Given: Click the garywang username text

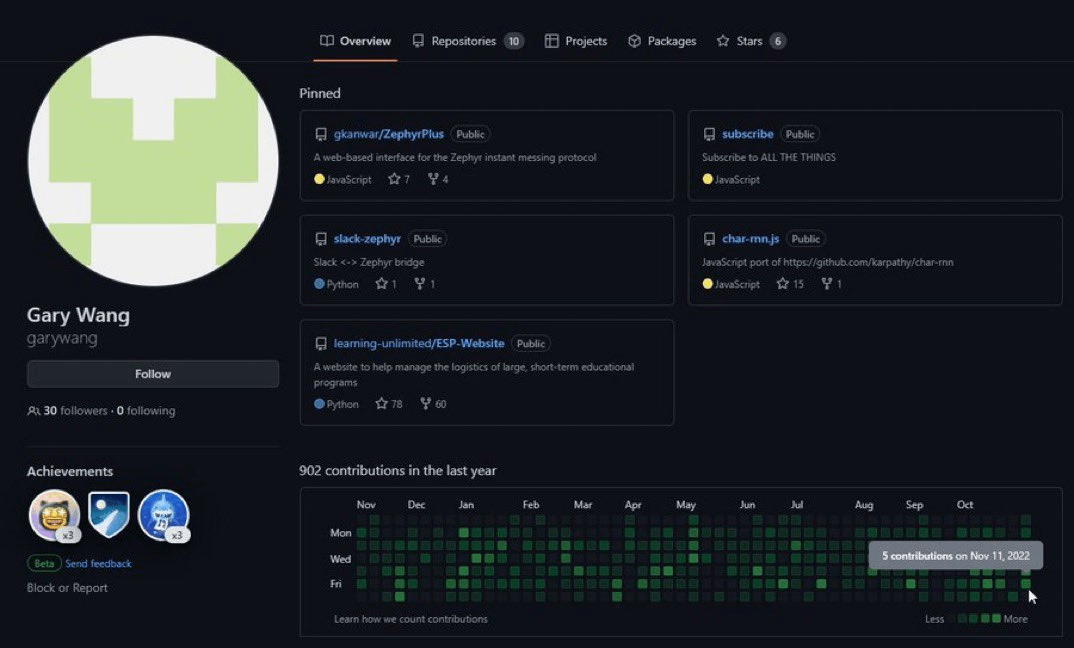Looking at the screenshot, I should [62, 338].
